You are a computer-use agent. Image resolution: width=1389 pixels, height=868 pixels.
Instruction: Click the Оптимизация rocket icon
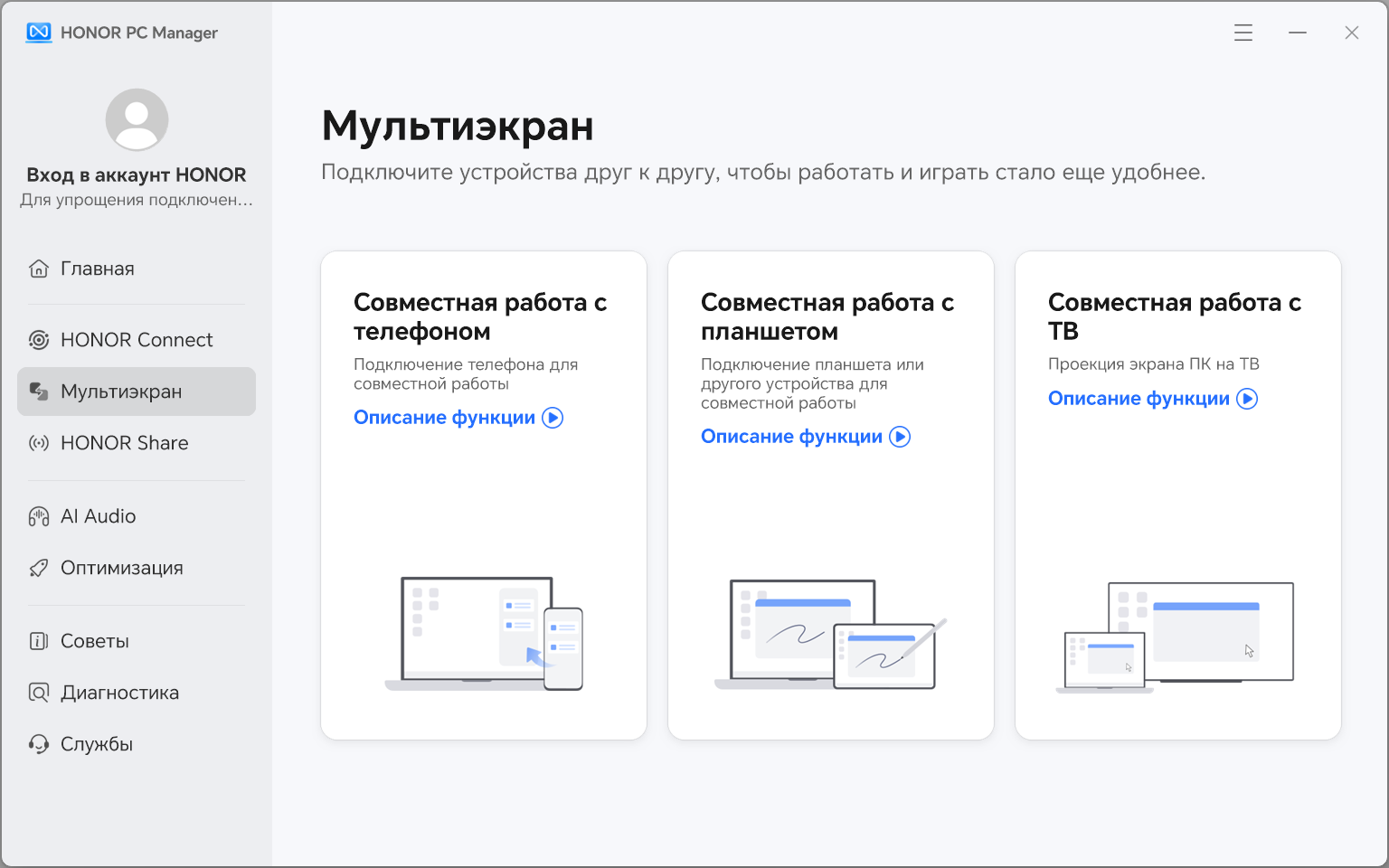coord(39,568)
